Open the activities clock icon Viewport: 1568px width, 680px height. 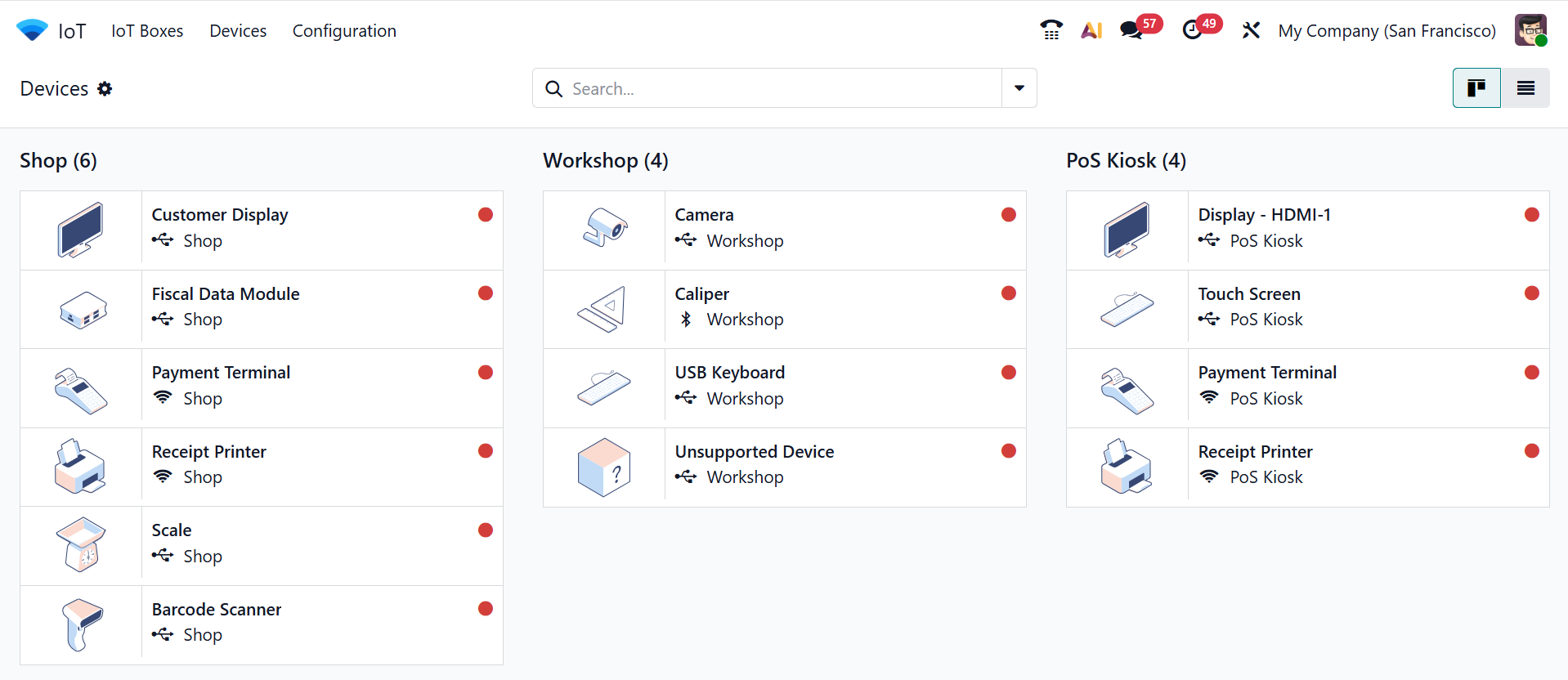tap(1193, 30)
